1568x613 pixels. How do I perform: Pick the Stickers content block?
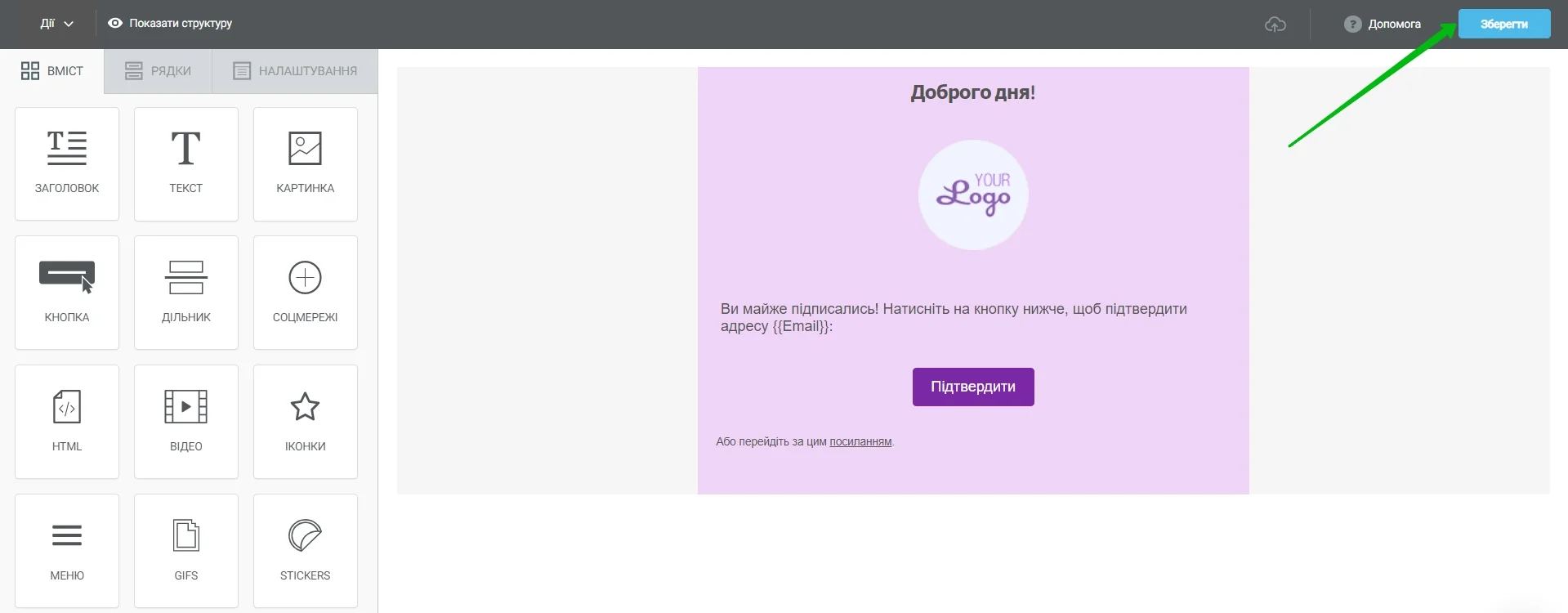click(x=306, y=551)
